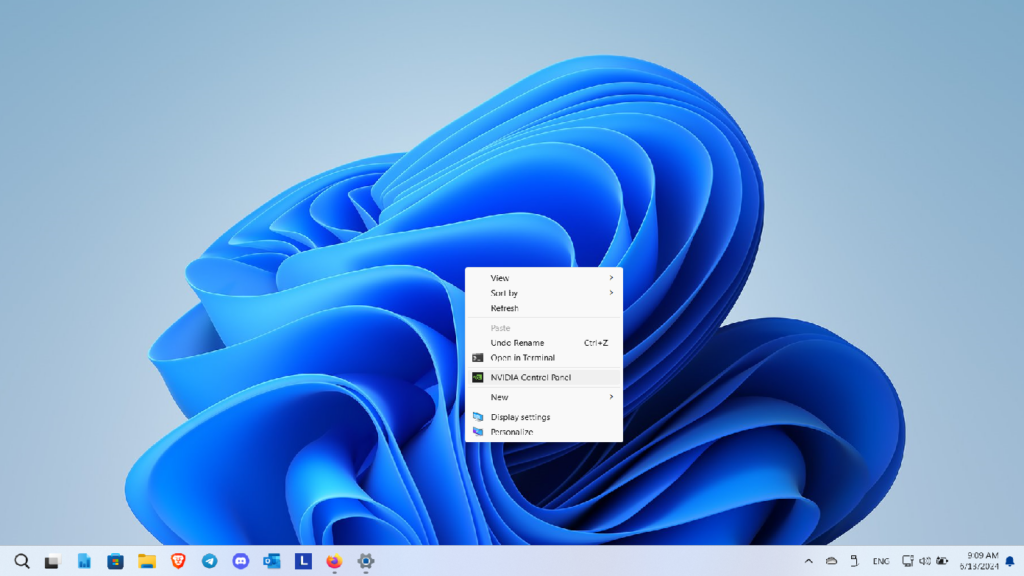Open NVIDIA Control Panel entry
This screenshot has height=576, width=1024.
(x=543, y=377)
